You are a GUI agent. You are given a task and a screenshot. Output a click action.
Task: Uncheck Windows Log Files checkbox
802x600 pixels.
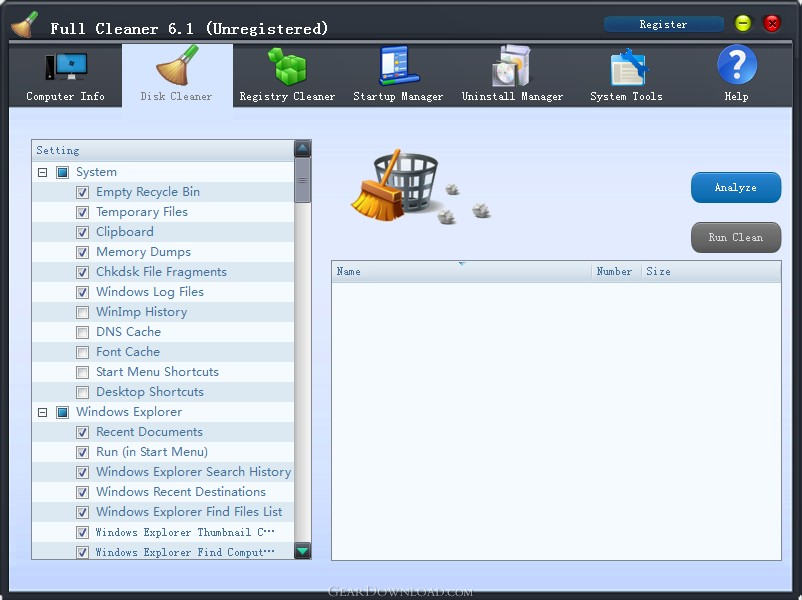[82, 292]
